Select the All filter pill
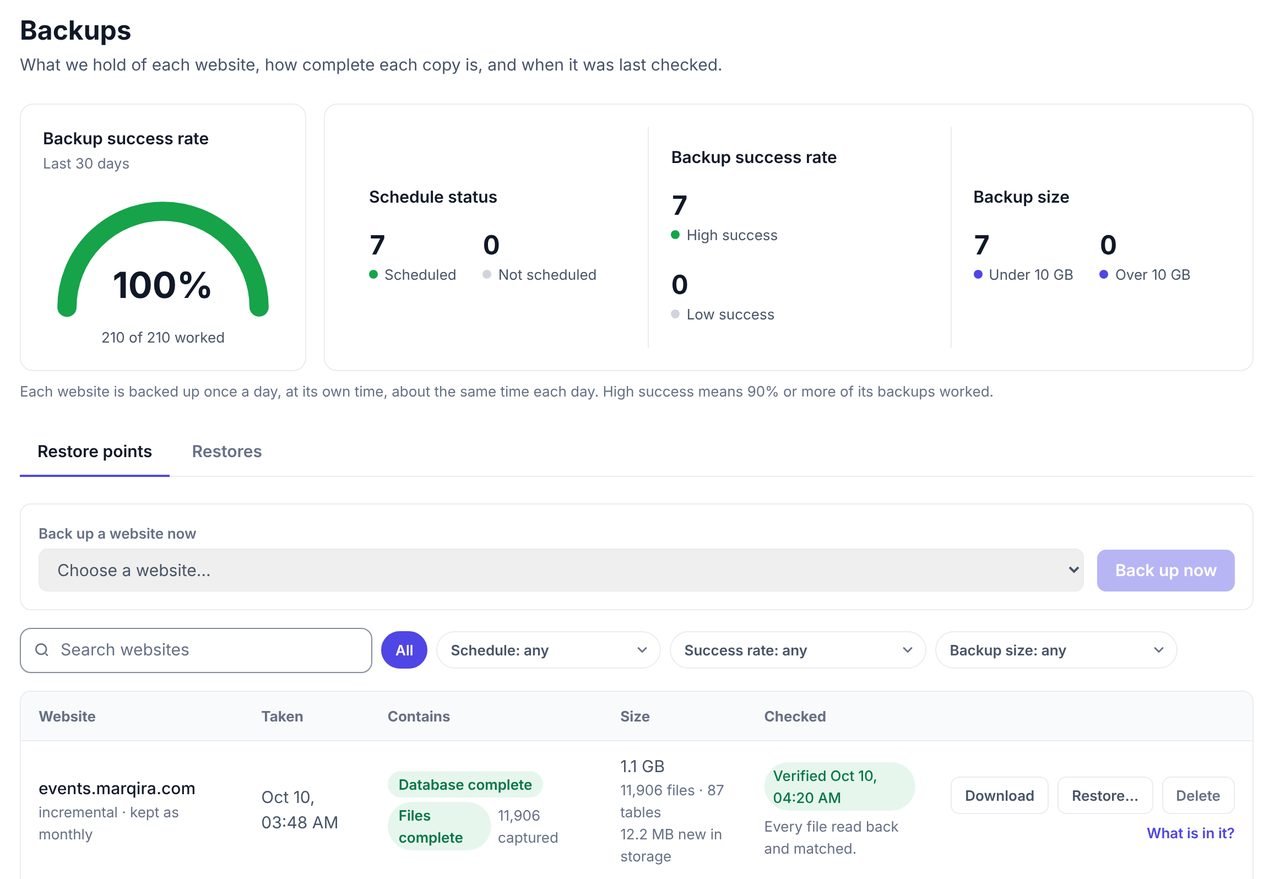The image size is (1280, 879). coord(404,650)
